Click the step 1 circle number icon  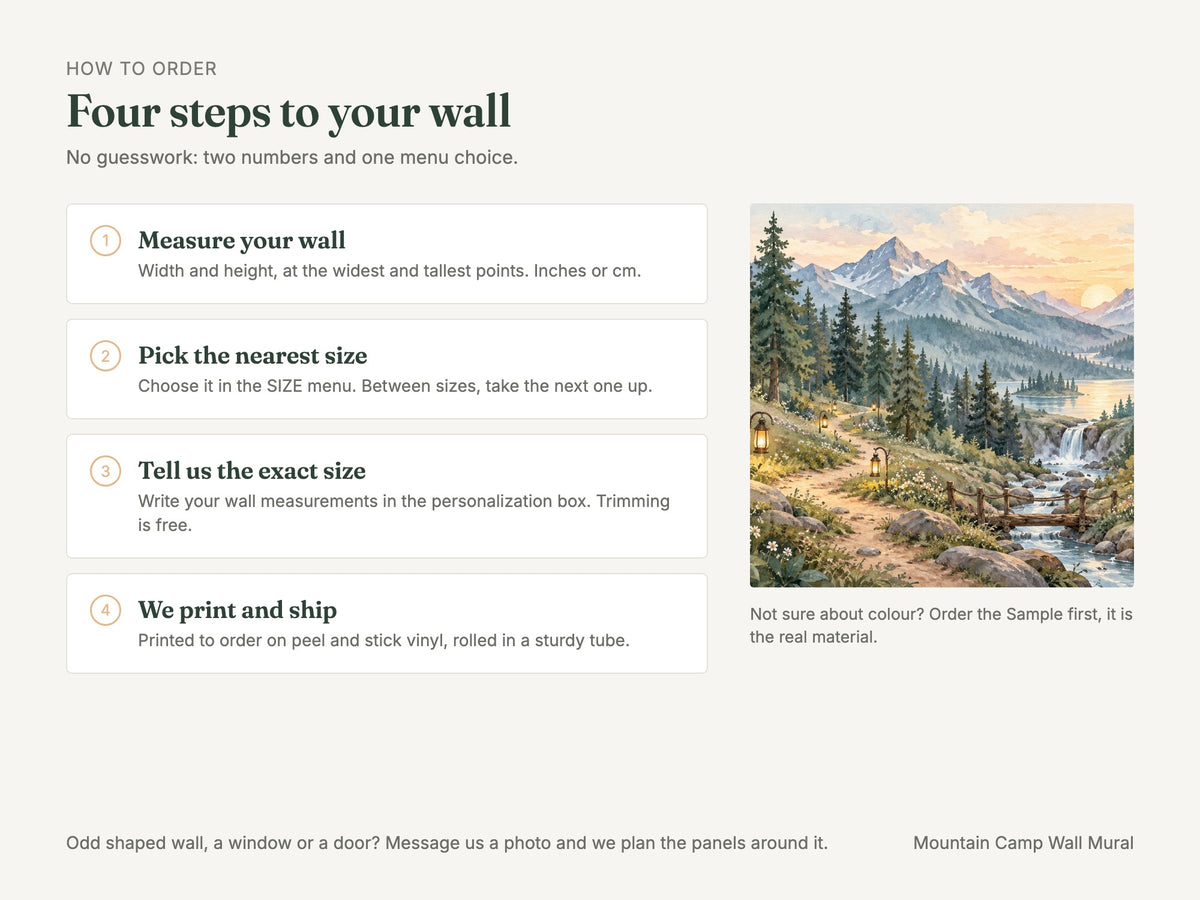pyautogui.click(x=105, y=241)
